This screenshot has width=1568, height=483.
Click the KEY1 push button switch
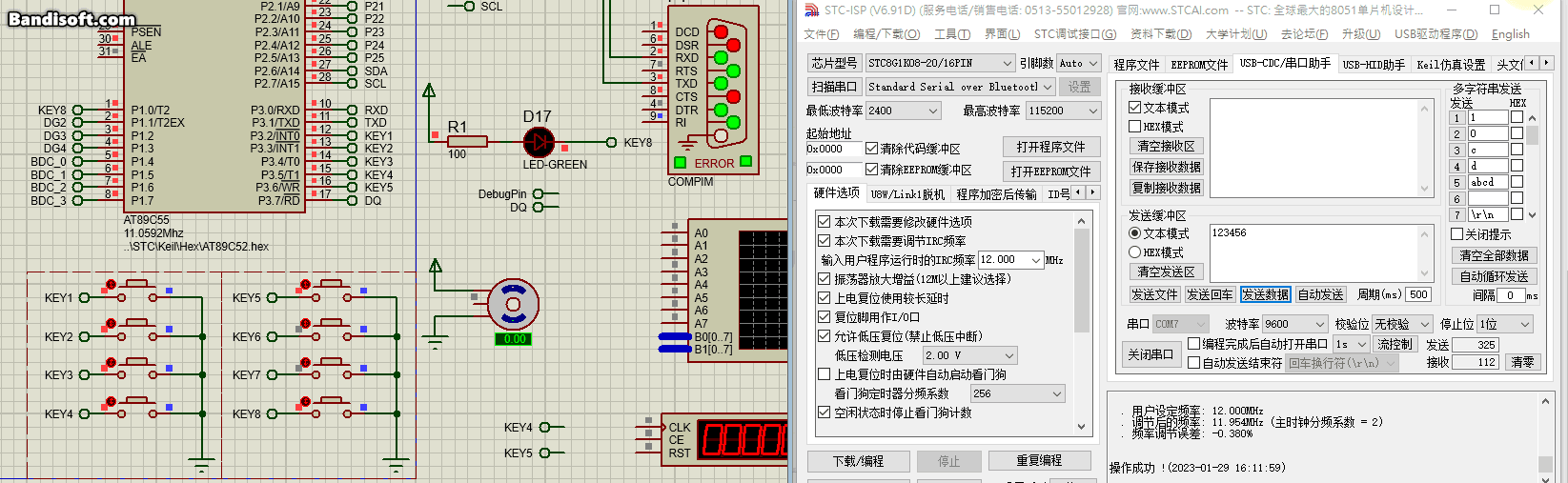pos(139,290)
